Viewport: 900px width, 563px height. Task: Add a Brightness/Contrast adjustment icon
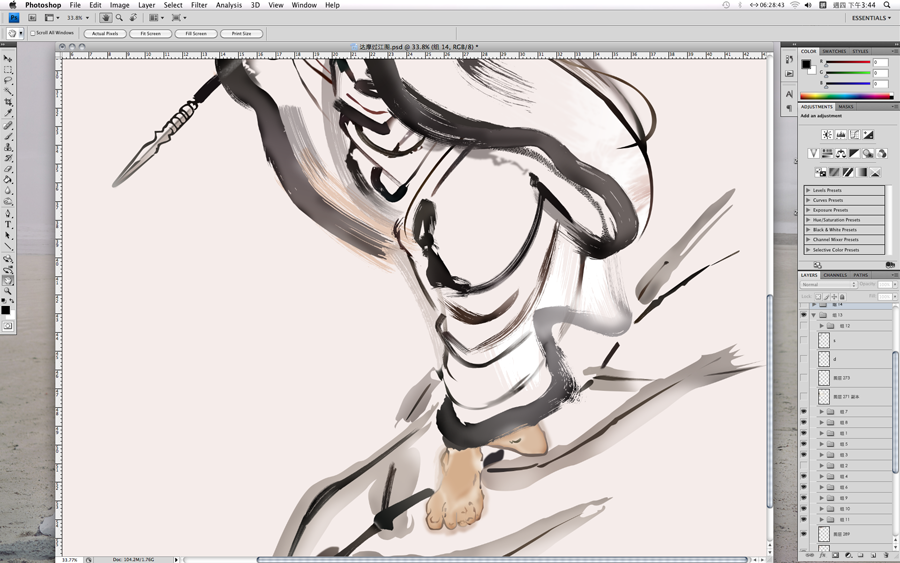pyautogui.click(x=827, y=134)
